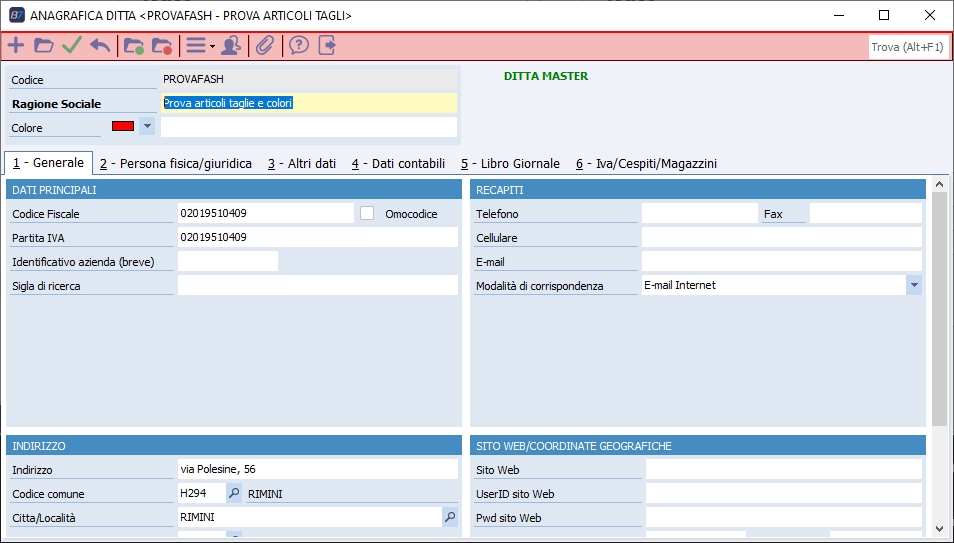Screen dimensions: 954x543
Task: Click the folder icon with red dot
Action: pyautogui.click(x=162, y=46)
